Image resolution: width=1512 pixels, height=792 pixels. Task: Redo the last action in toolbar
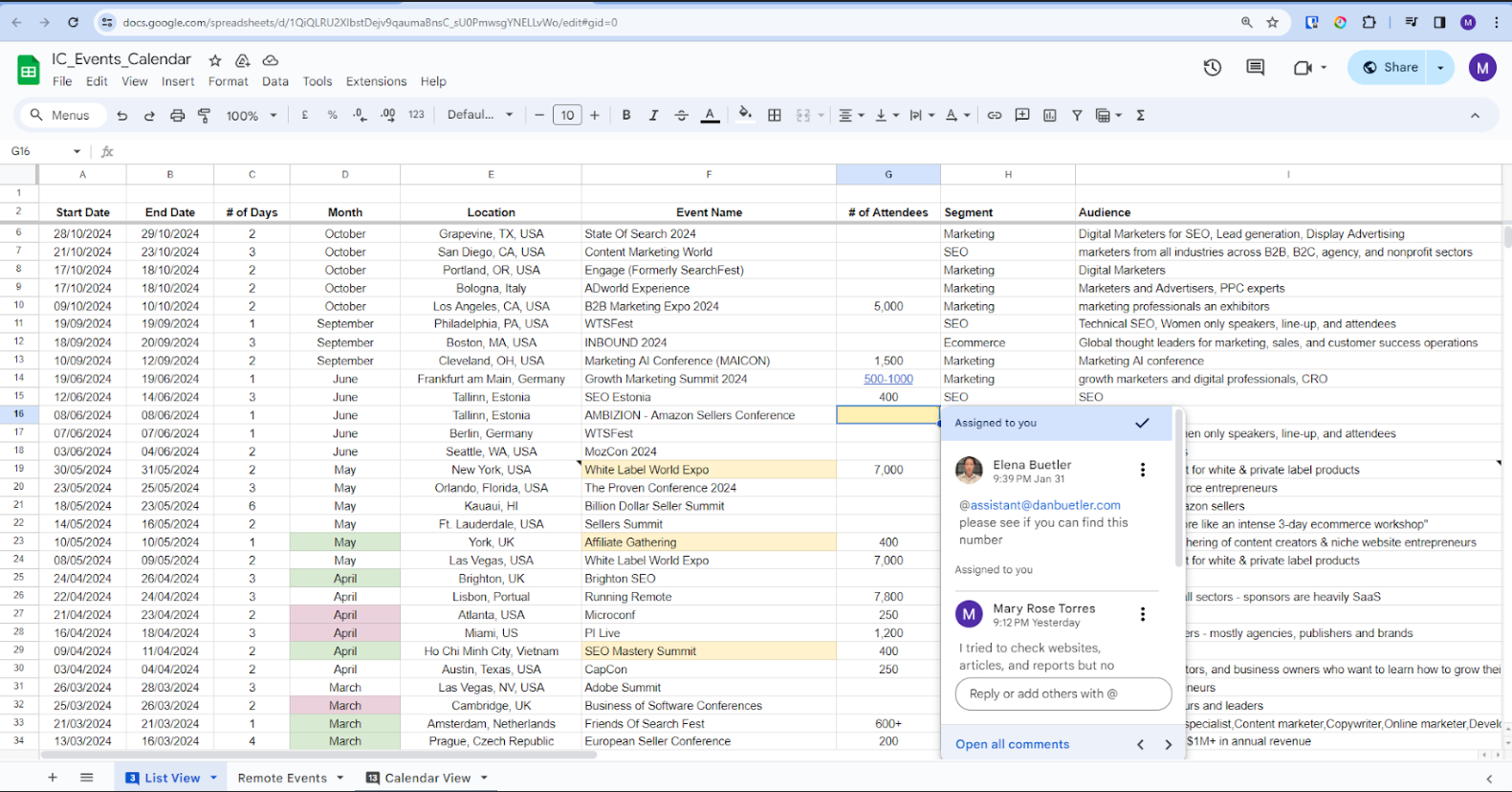[149, 115]
